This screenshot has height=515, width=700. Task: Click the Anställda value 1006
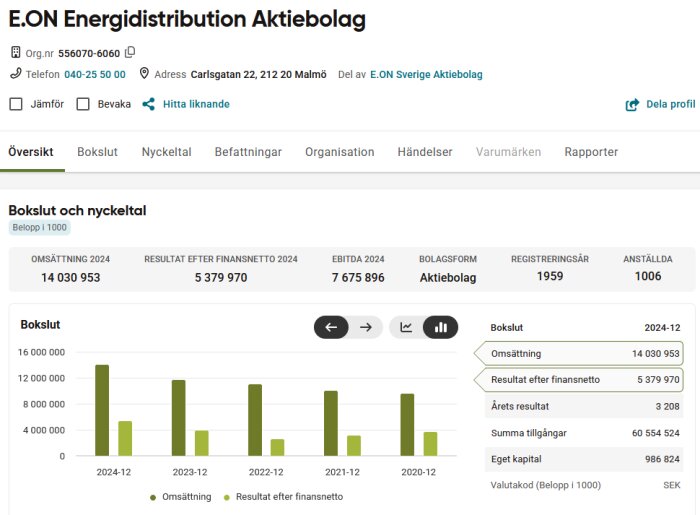pyautogui.click(x=648, y=276)
